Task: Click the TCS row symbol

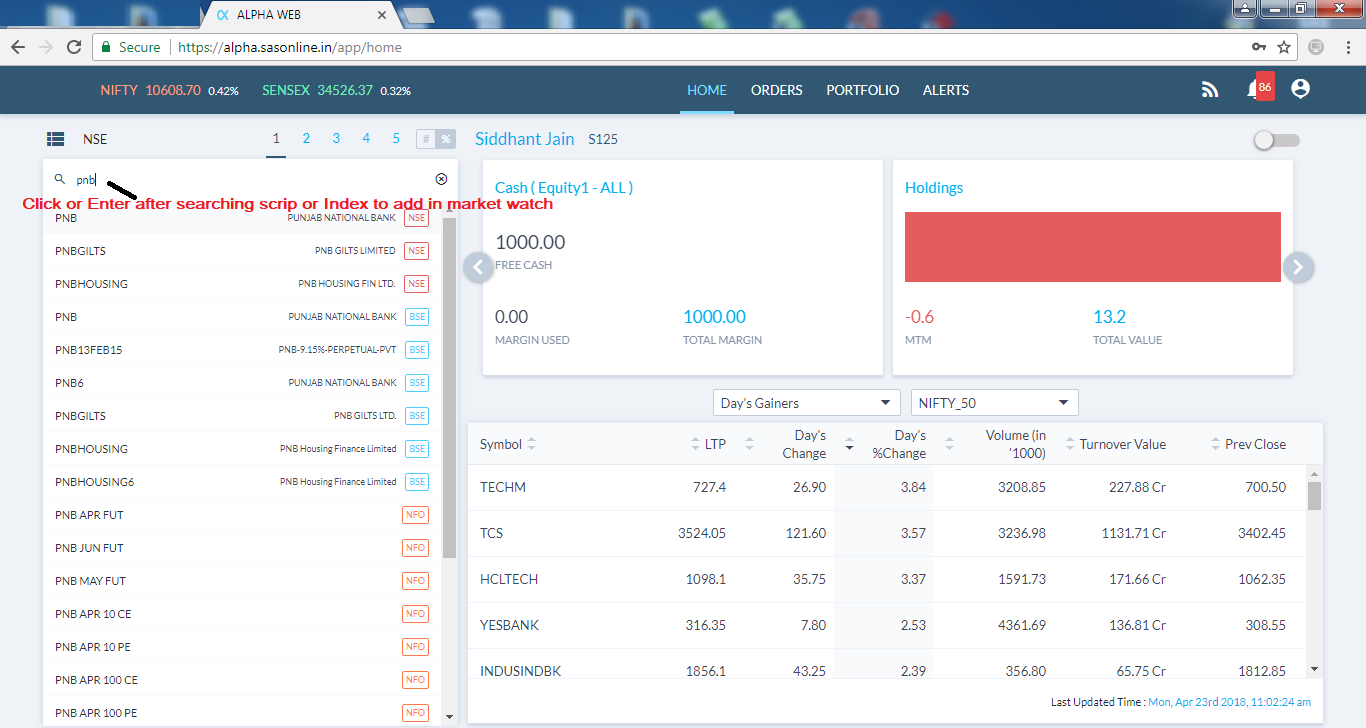Action: (x=491, y=533)
